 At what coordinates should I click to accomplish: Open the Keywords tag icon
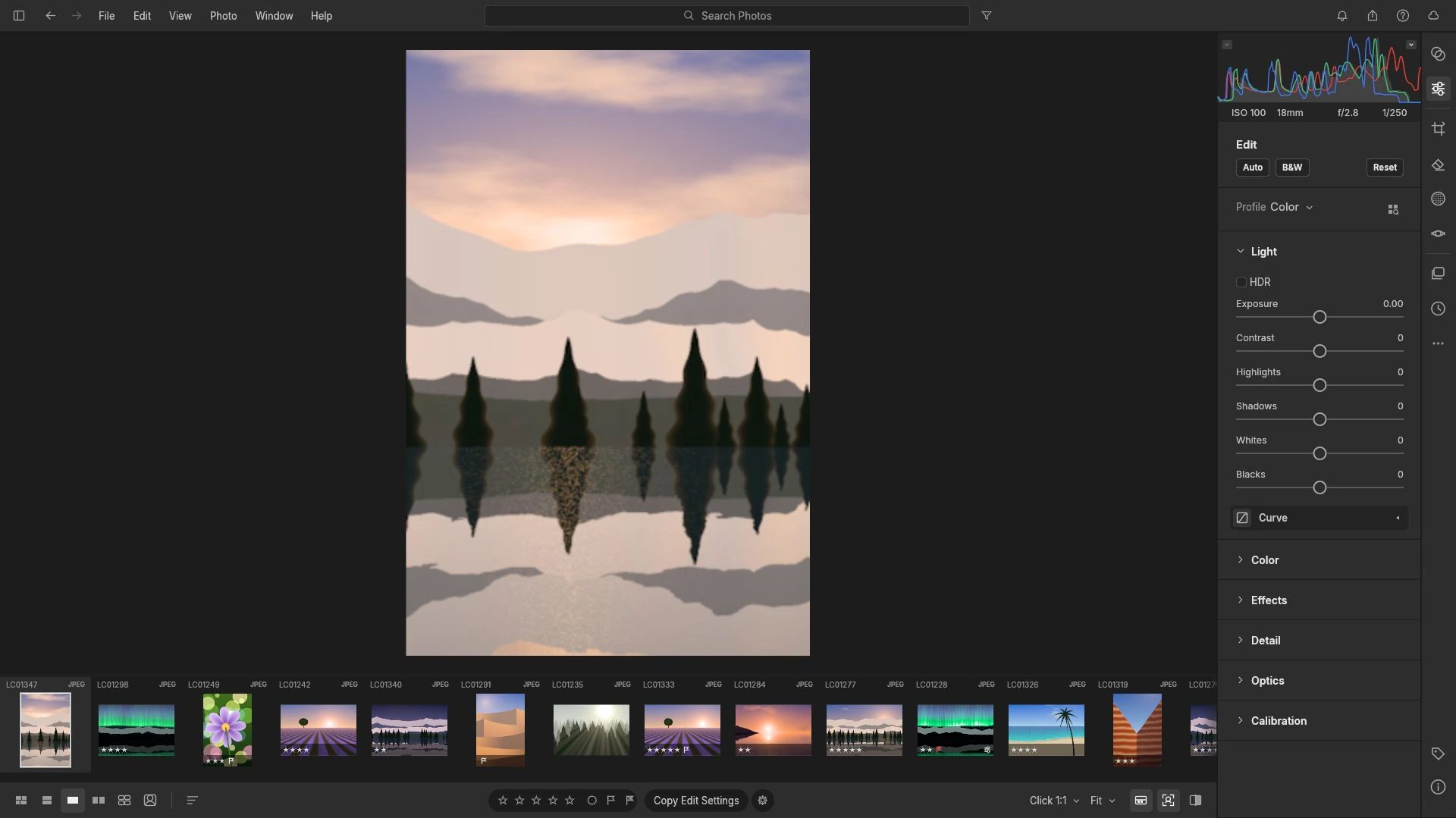pyautogui.click(x=1438, y=754)
